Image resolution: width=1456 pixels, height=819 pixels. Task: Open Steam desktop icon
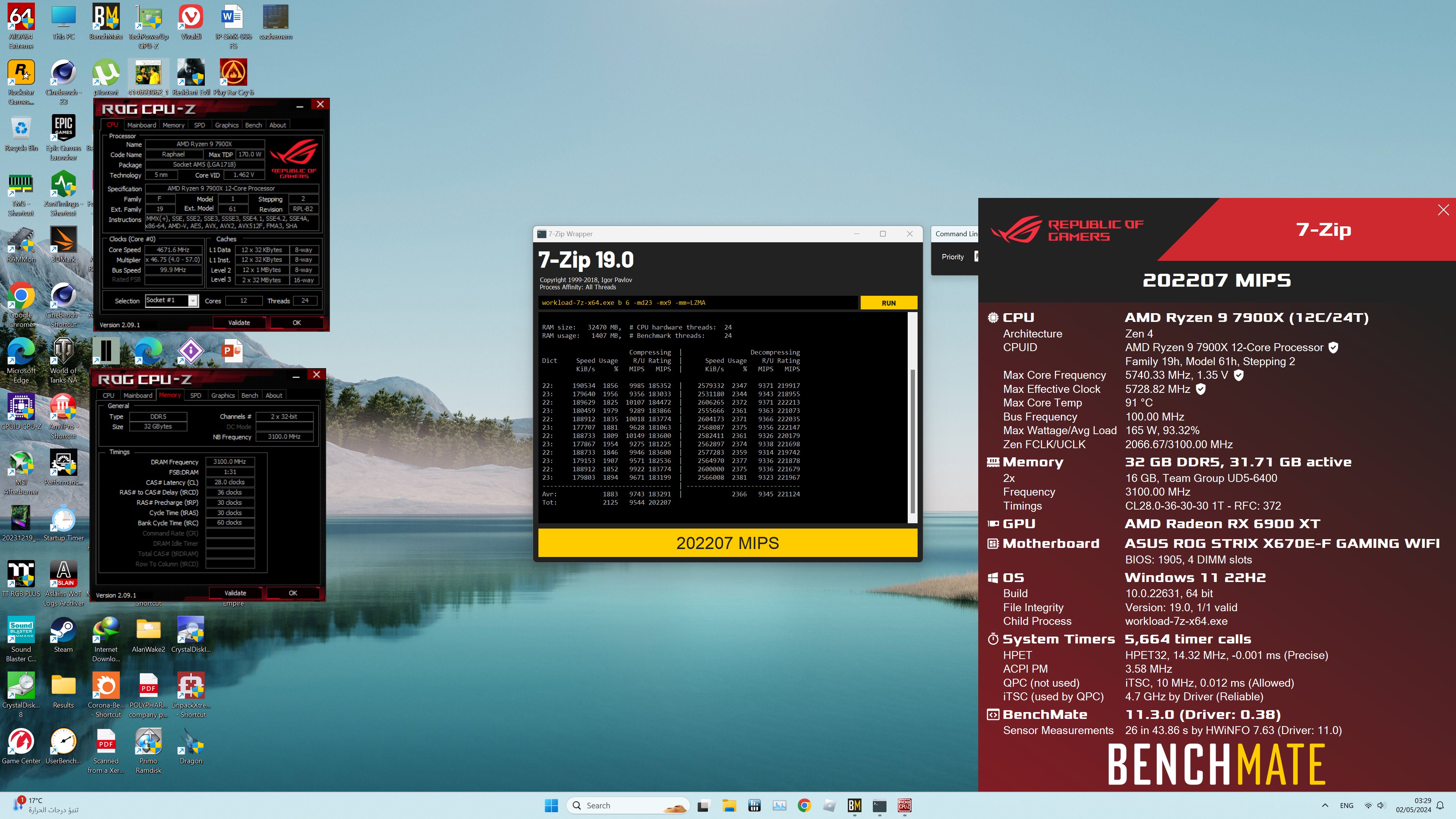coord(63,635)
